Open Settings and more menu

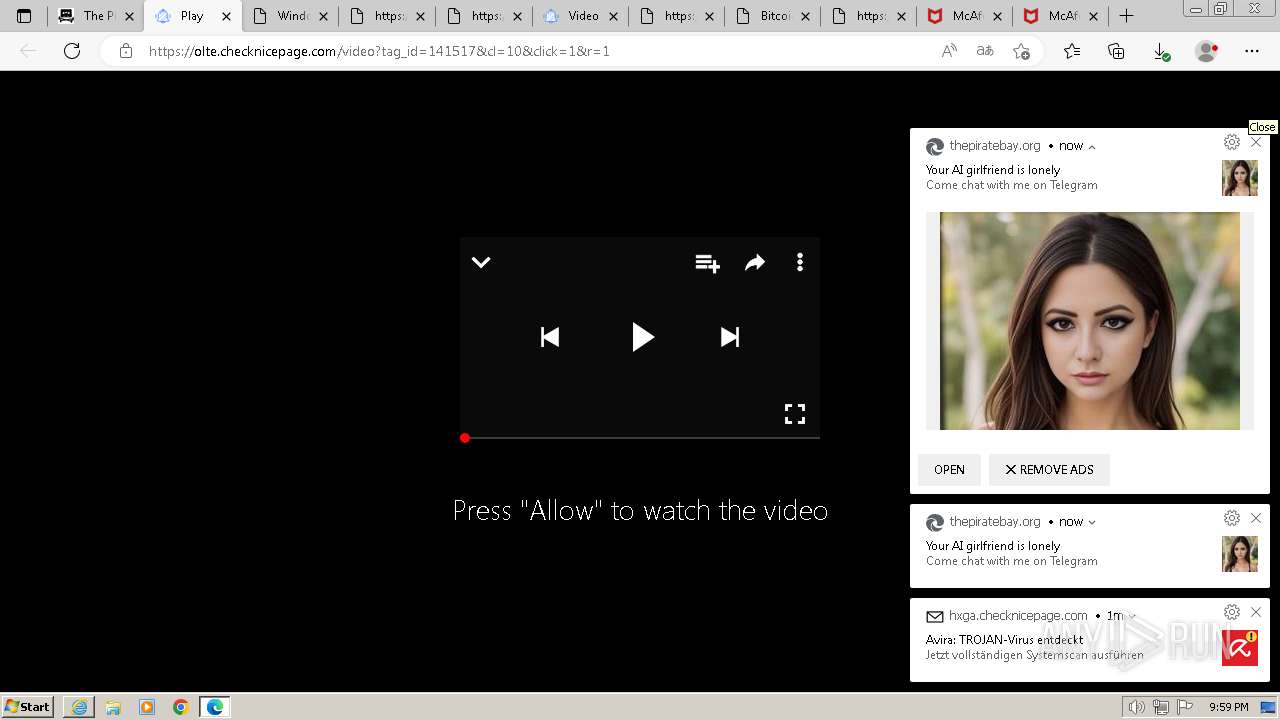1252,51
